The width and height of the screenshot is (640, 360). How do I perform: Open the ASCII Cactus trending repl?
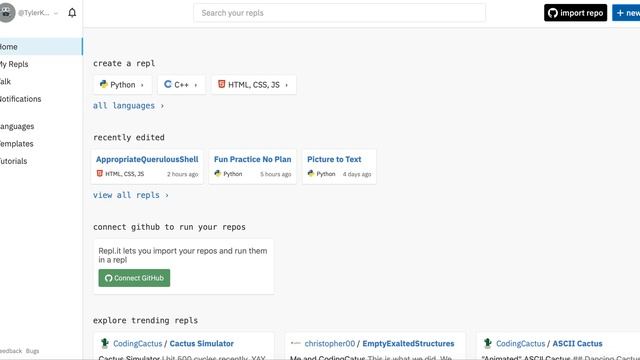577,344
